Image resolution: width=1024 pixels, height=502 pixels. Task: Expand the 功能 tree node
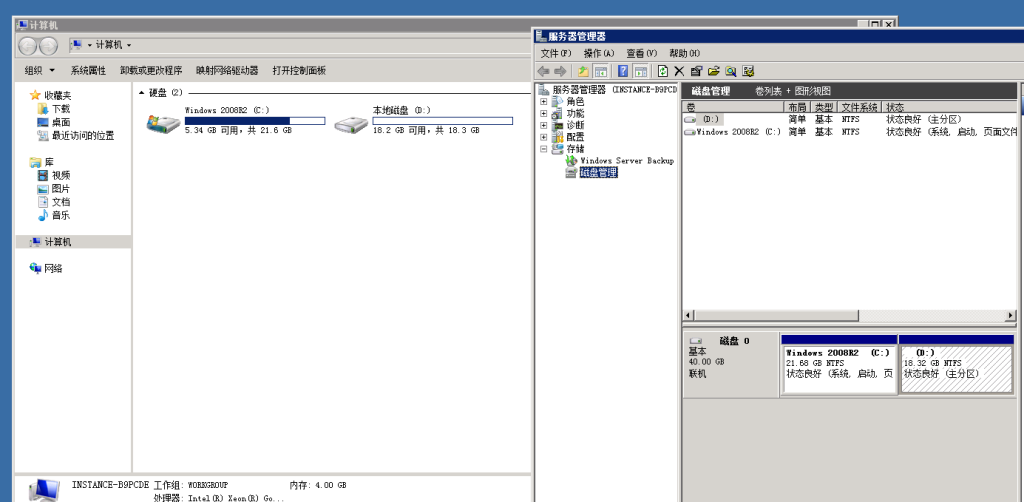(x=543, y=114)
